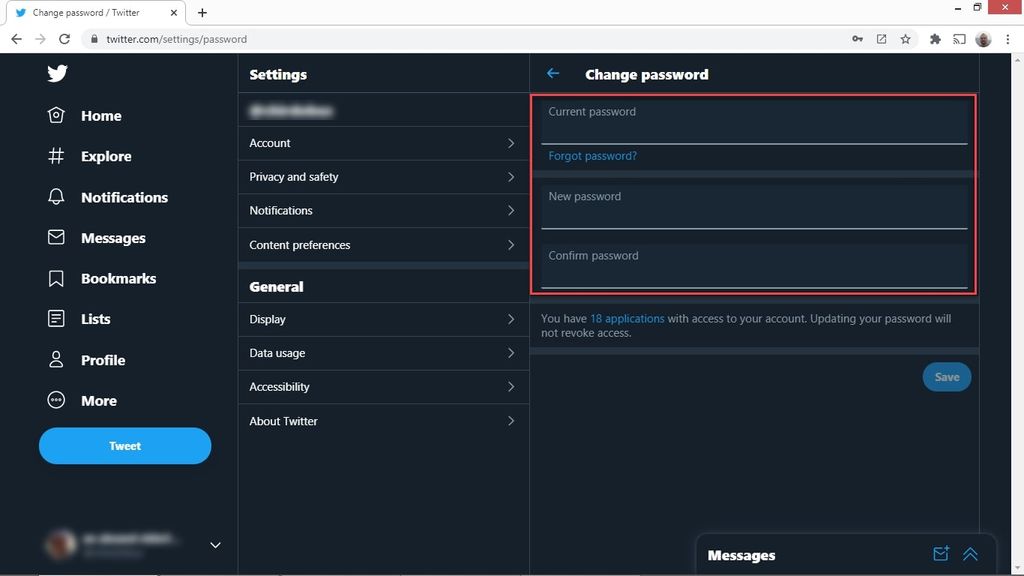This screenshot has width=1024, height=576.
Task: Click the Twitter bird logo
Action: point(57,73)
